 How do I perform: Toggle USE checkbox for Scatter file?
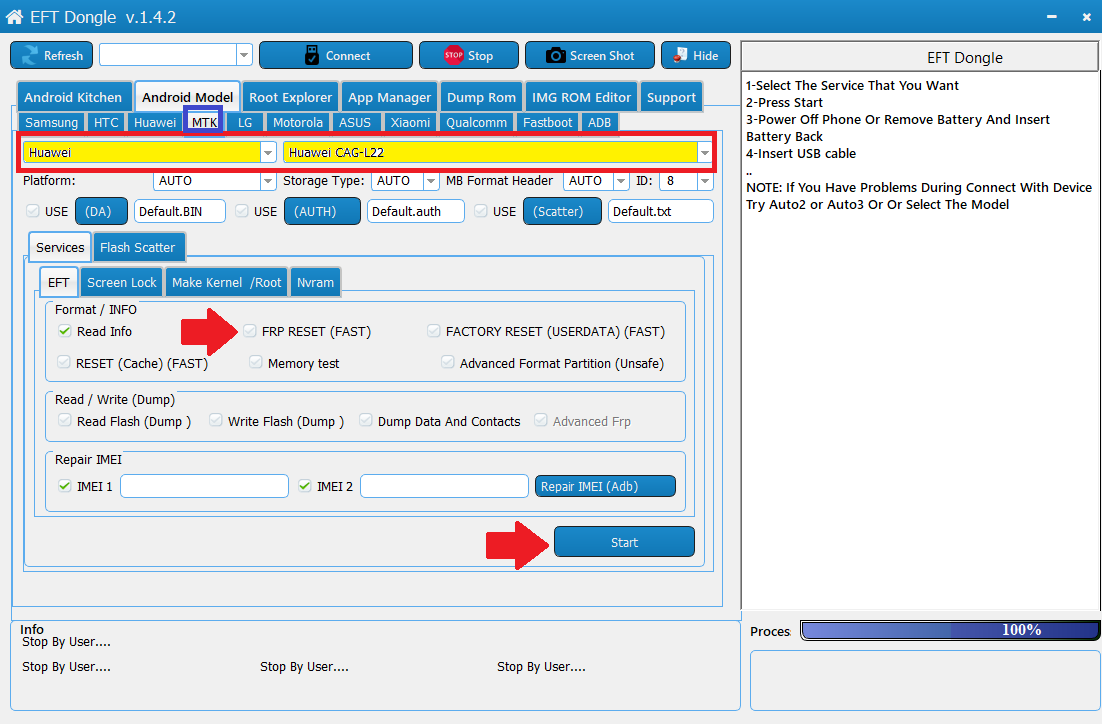(481, 211)
